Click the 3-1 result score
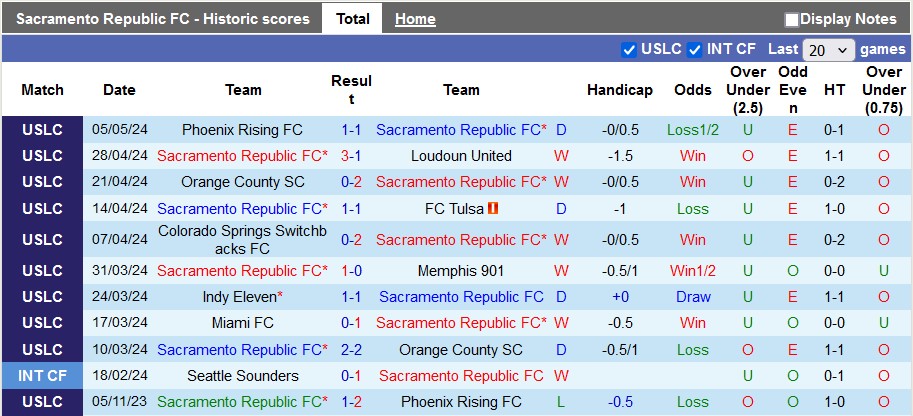Screen dimensions: 913x416 tap(351, 156)
